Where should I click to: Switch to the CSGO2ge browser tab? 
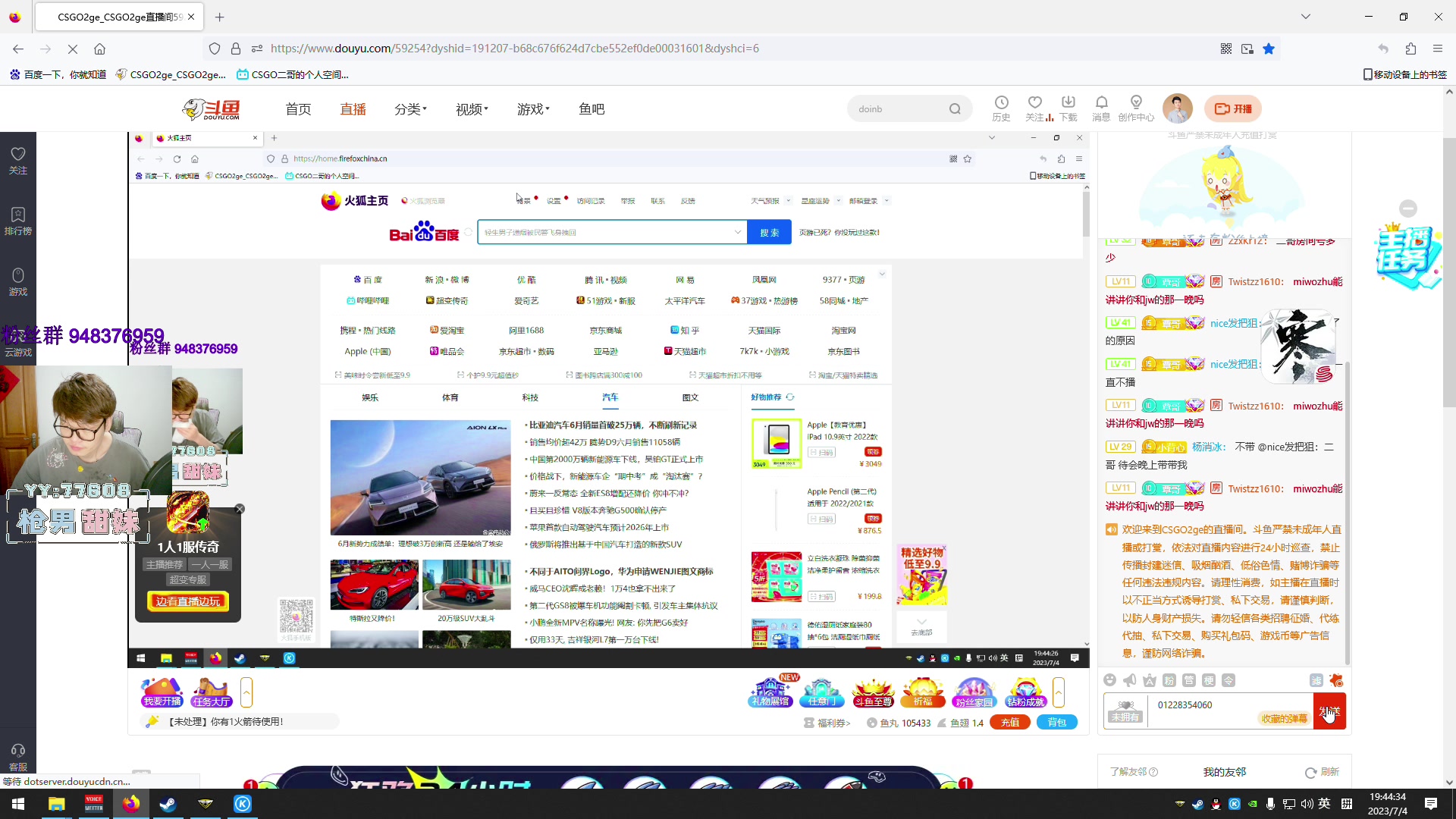(119, 17)
